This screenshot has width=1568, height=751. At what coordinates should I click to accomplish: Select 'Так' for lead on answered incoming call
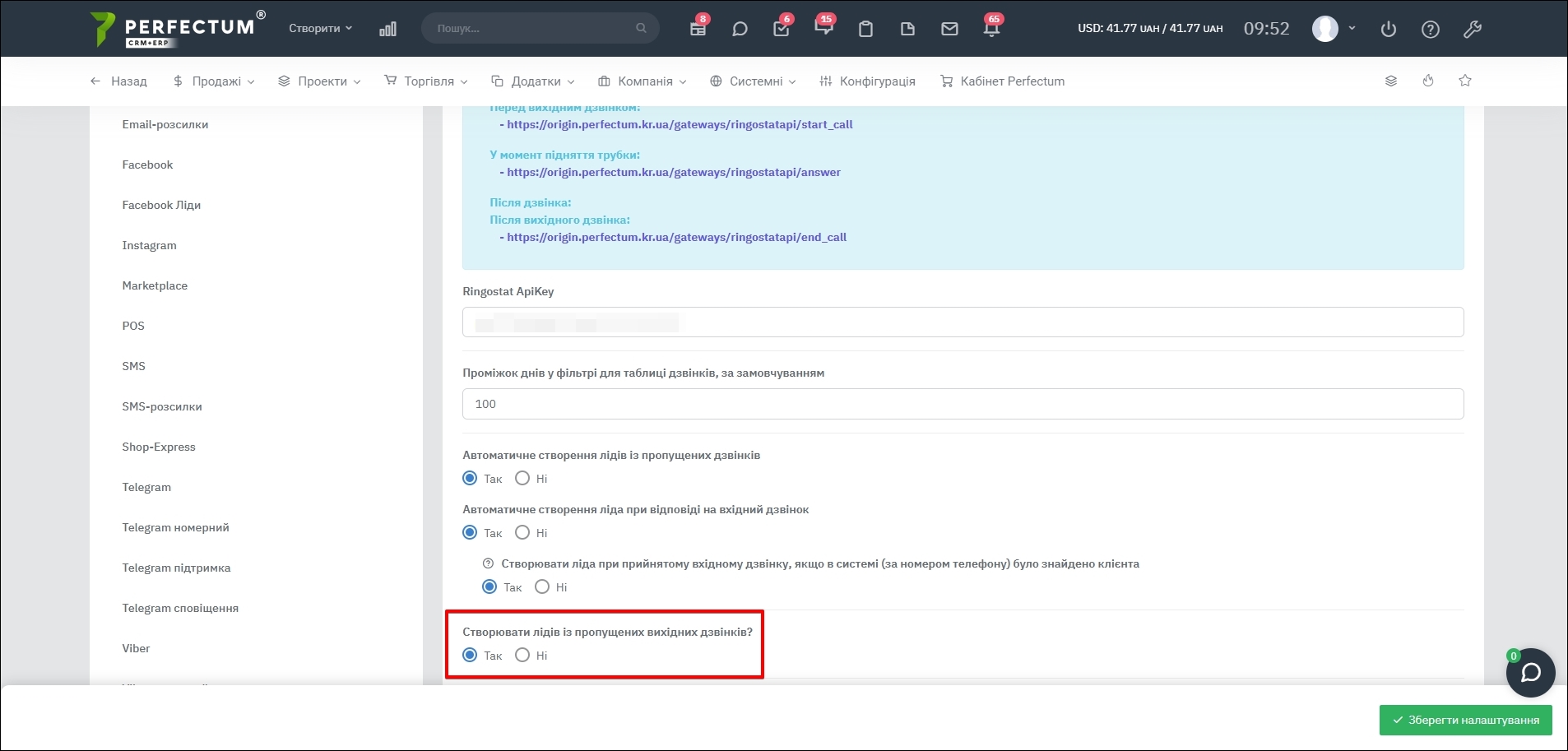coord(470,532)
